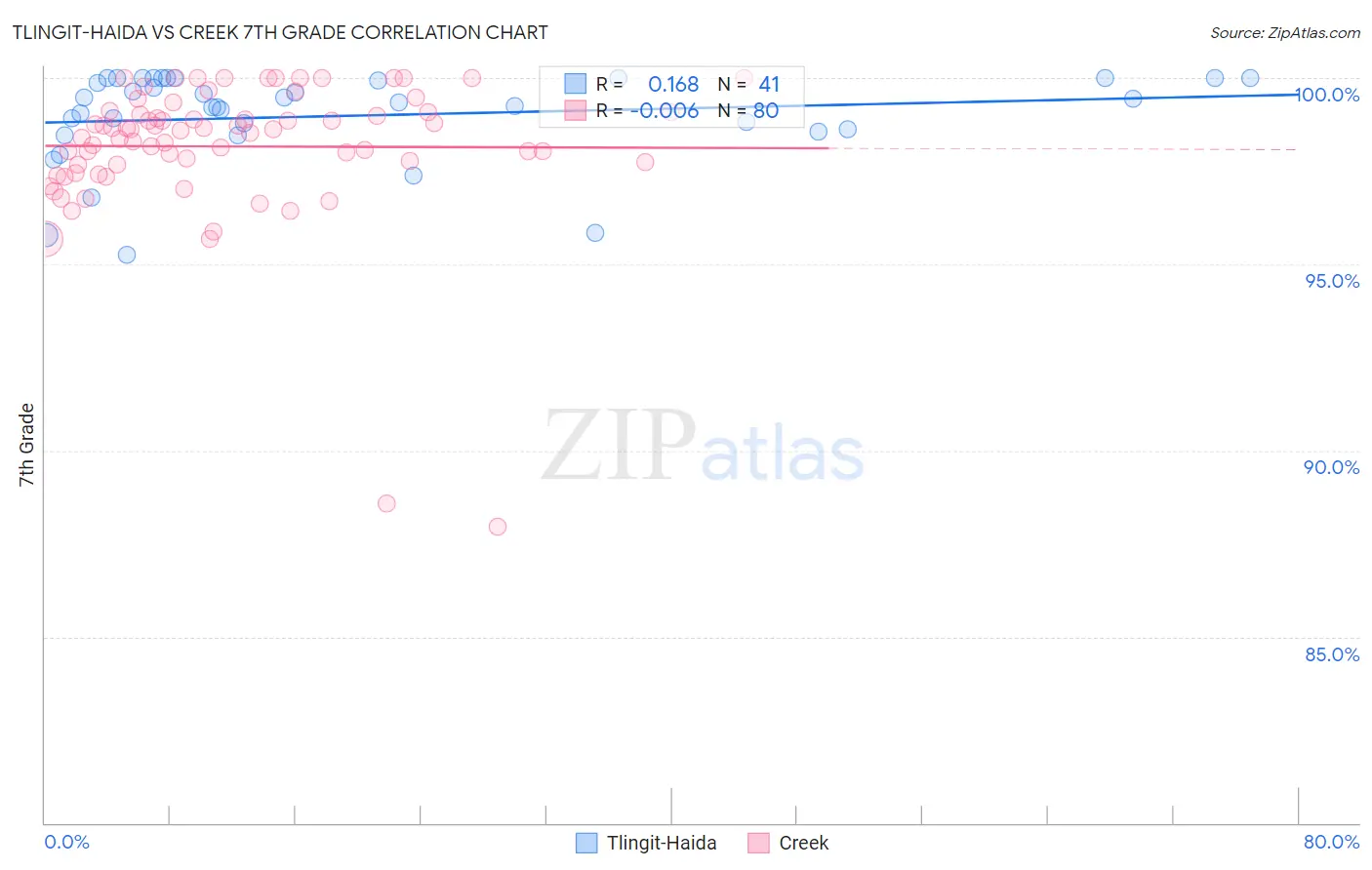This screenshot has height=870, width=1372.
Task: Click the 0.0% x-axis label
Action: tap(66, 842)
